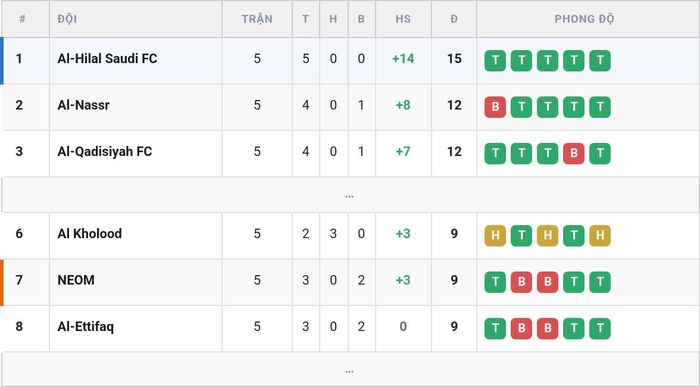Click the last green T badge for Al-Ettifaq
The width and height of the screenshot is (700, 387).
click(600, 328)
